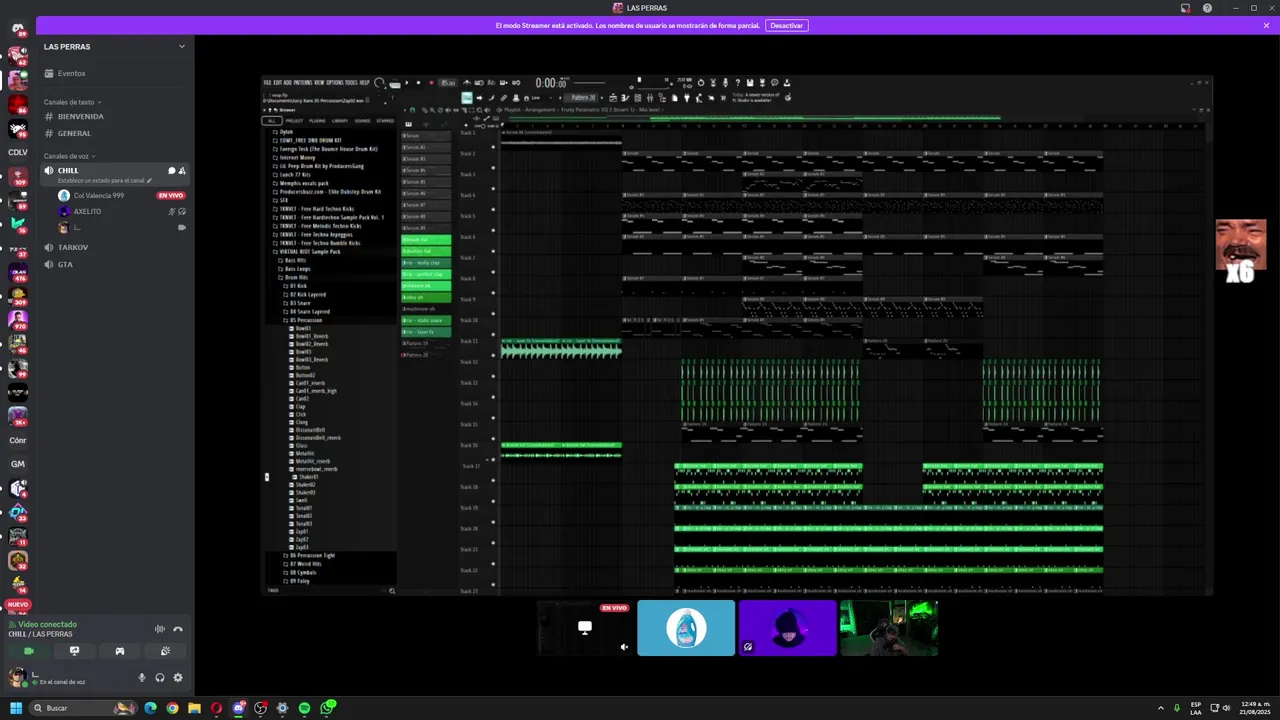1280x720 pixels.
Task: Open the GM server in the server list
Action: pyautogui.click(x=18, y=464)
